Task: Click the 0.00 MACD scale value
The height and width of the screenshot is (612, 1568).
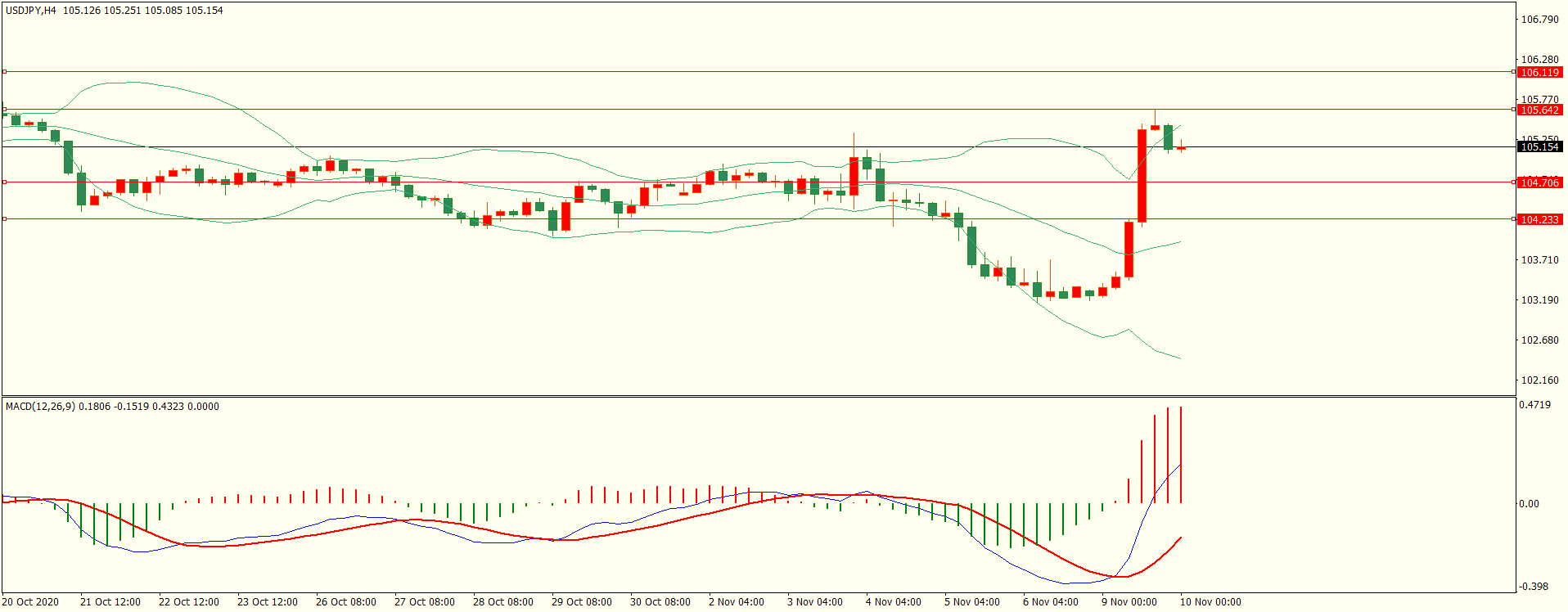Action: click(x=1529, y=503)
